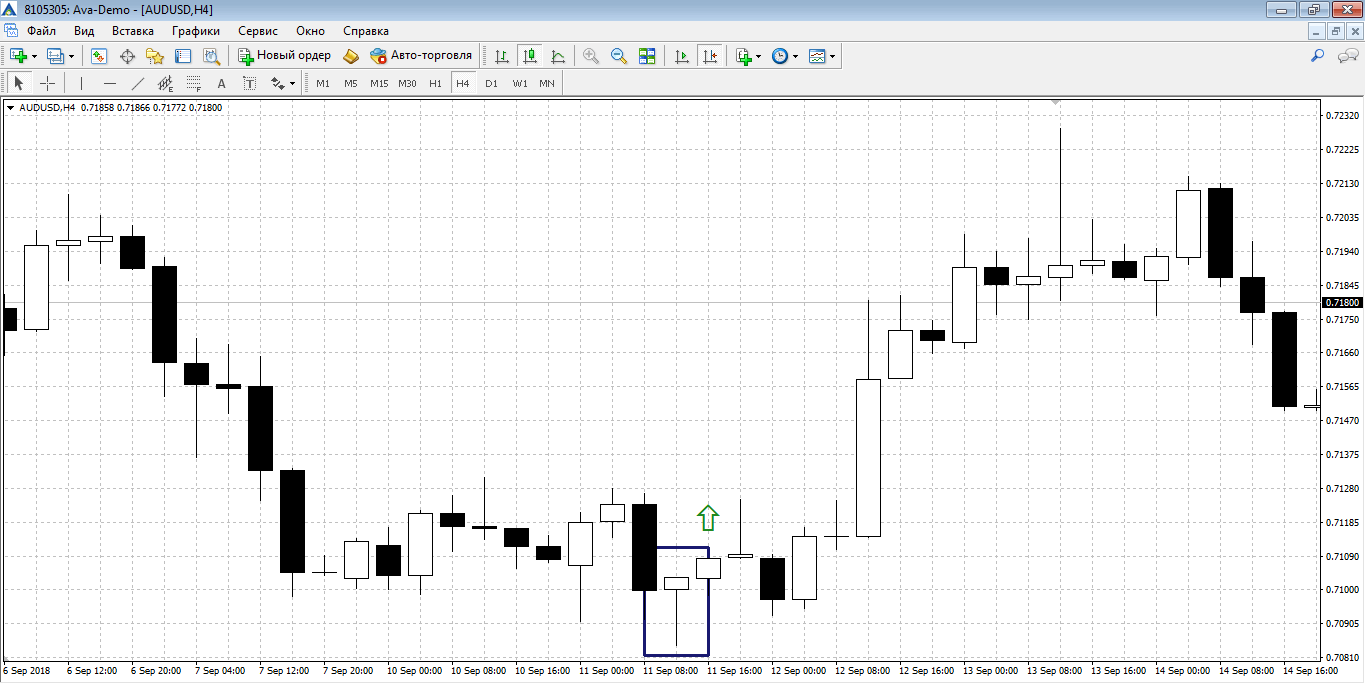Expand the new chart dropdown arrow

[x=34, y=56]
